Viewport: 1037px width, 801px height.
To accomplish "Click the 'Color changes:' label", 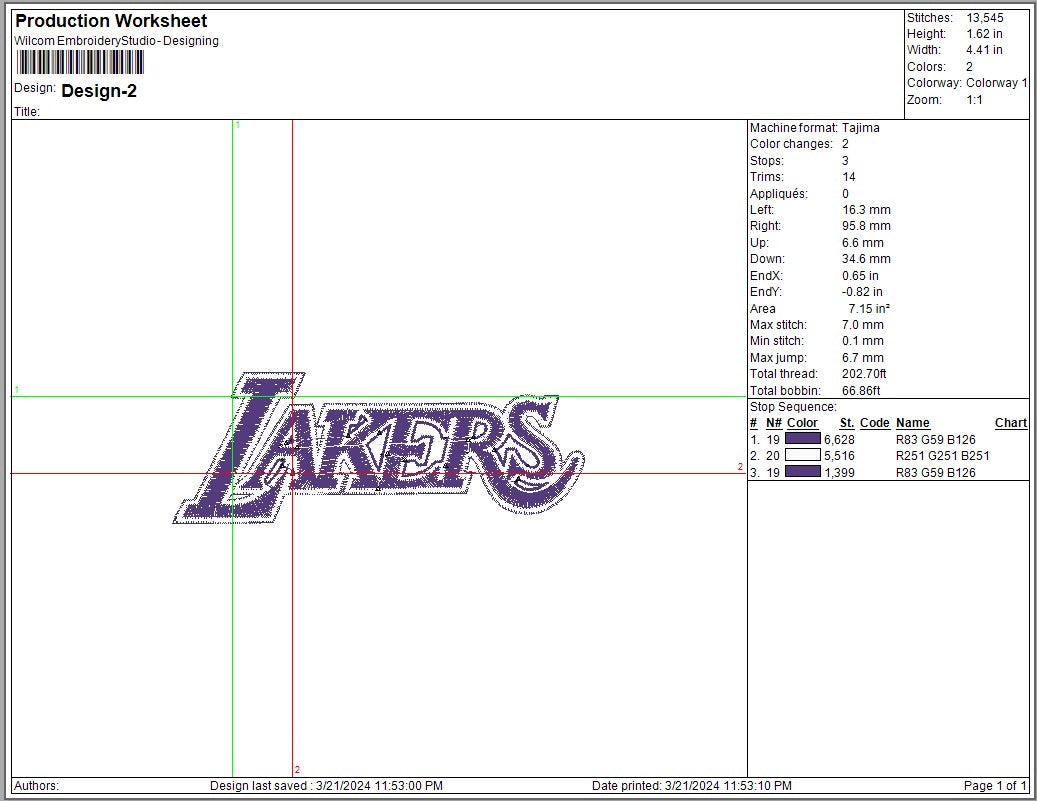I will click(x=791, y=144).
